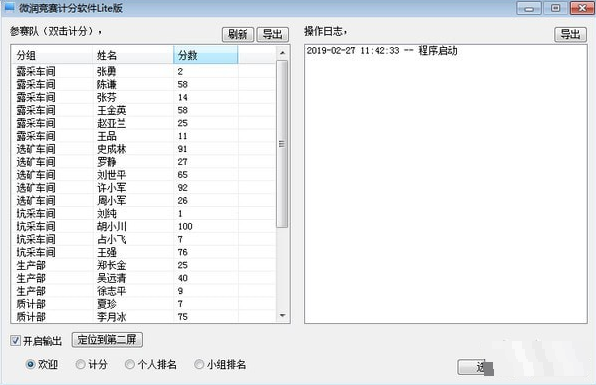Viewport: 596px width, 385px height.
Task: Sort by the 分组 column header
Action: point(52,55)
